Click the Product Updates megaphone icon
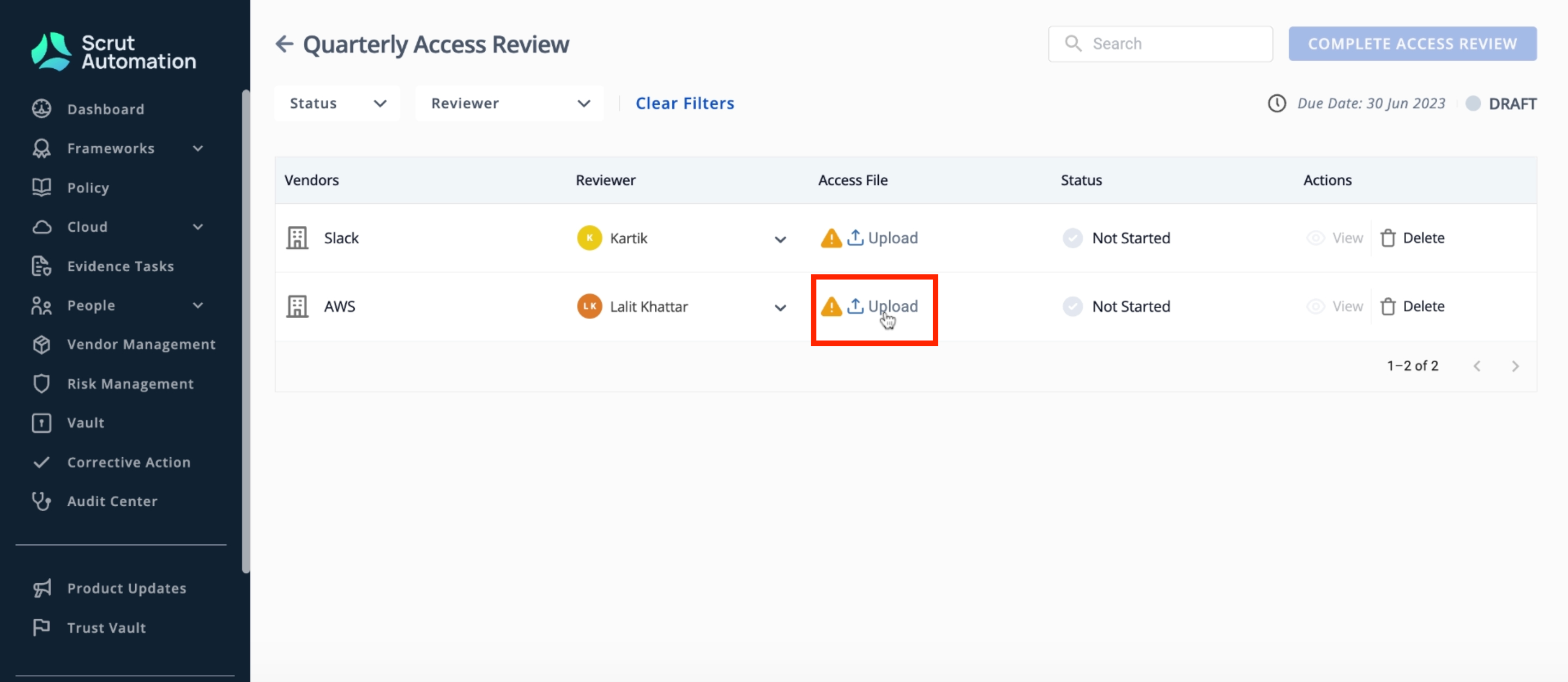 tap(41, 588)
